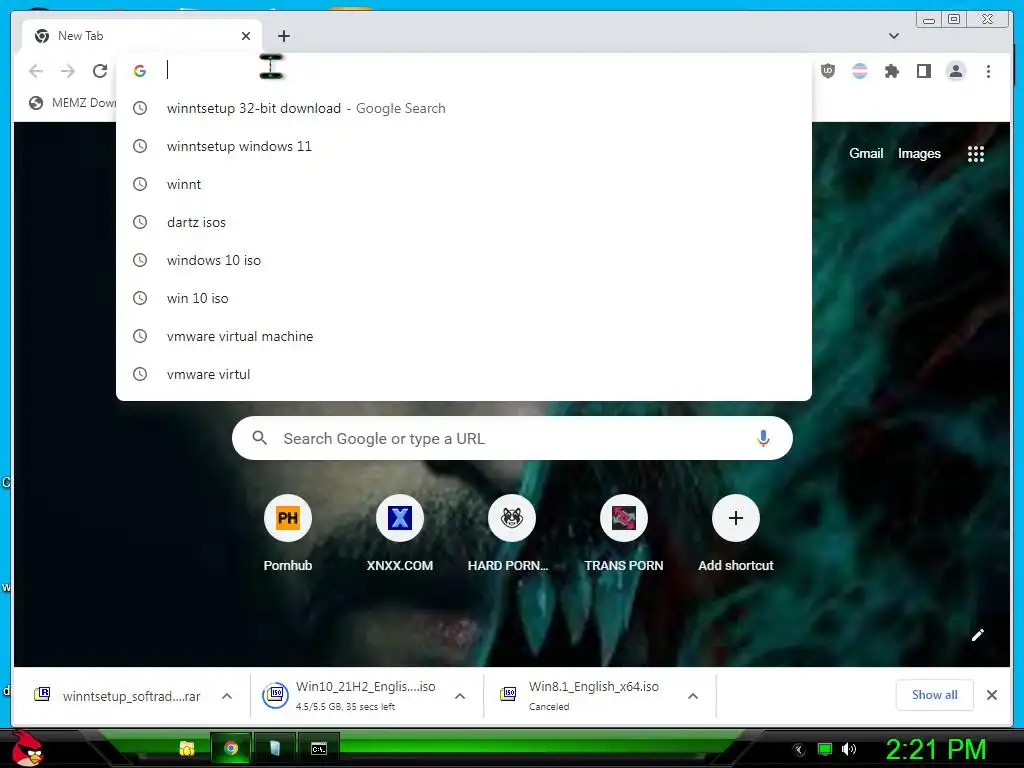The image size is (1024, 768).
Task: Show hidden tray icons arrow
Action: point(799,750)
